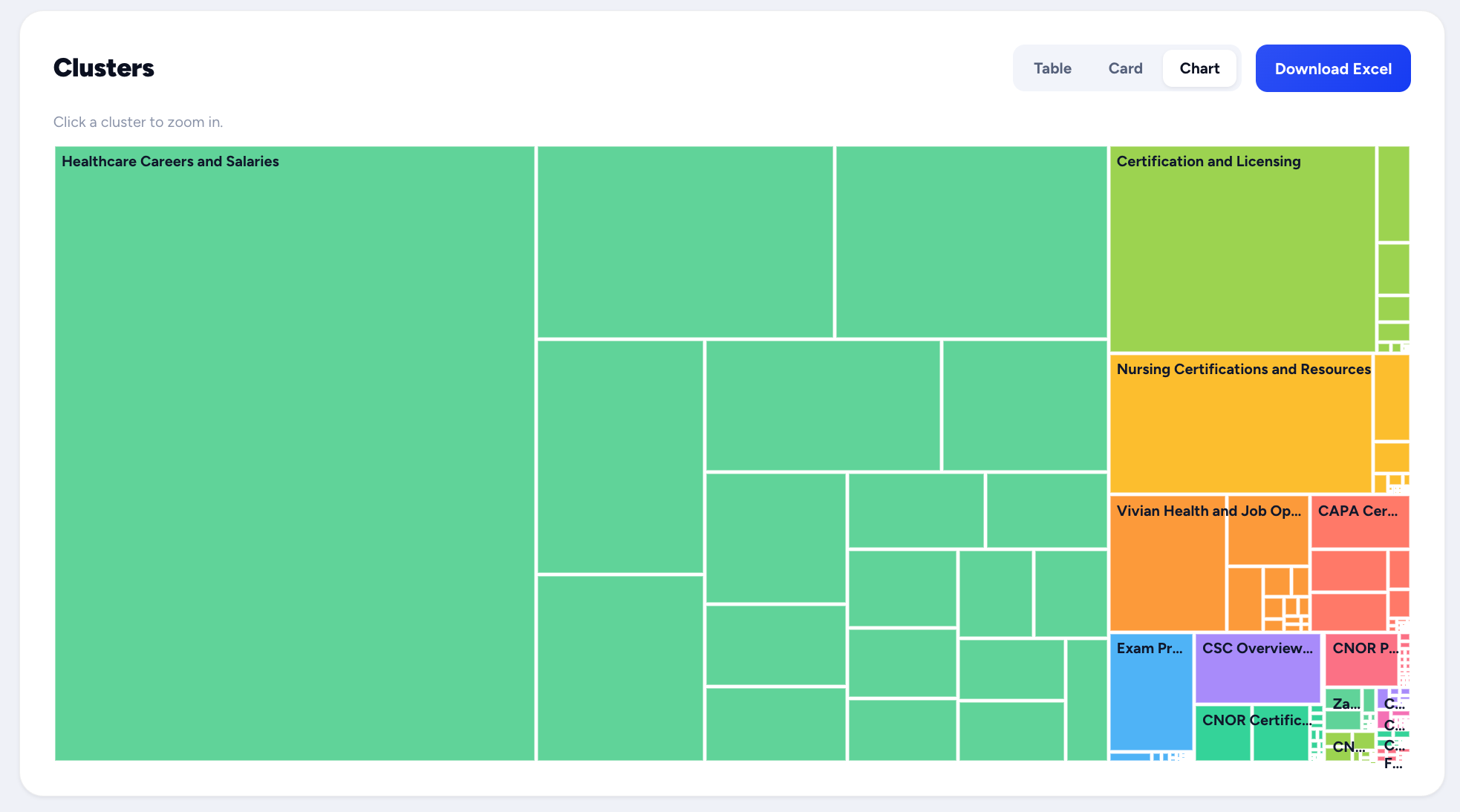Click the Download Excel button
The width and height of the screenshot is (1460, 812).
coord(1333,68)
